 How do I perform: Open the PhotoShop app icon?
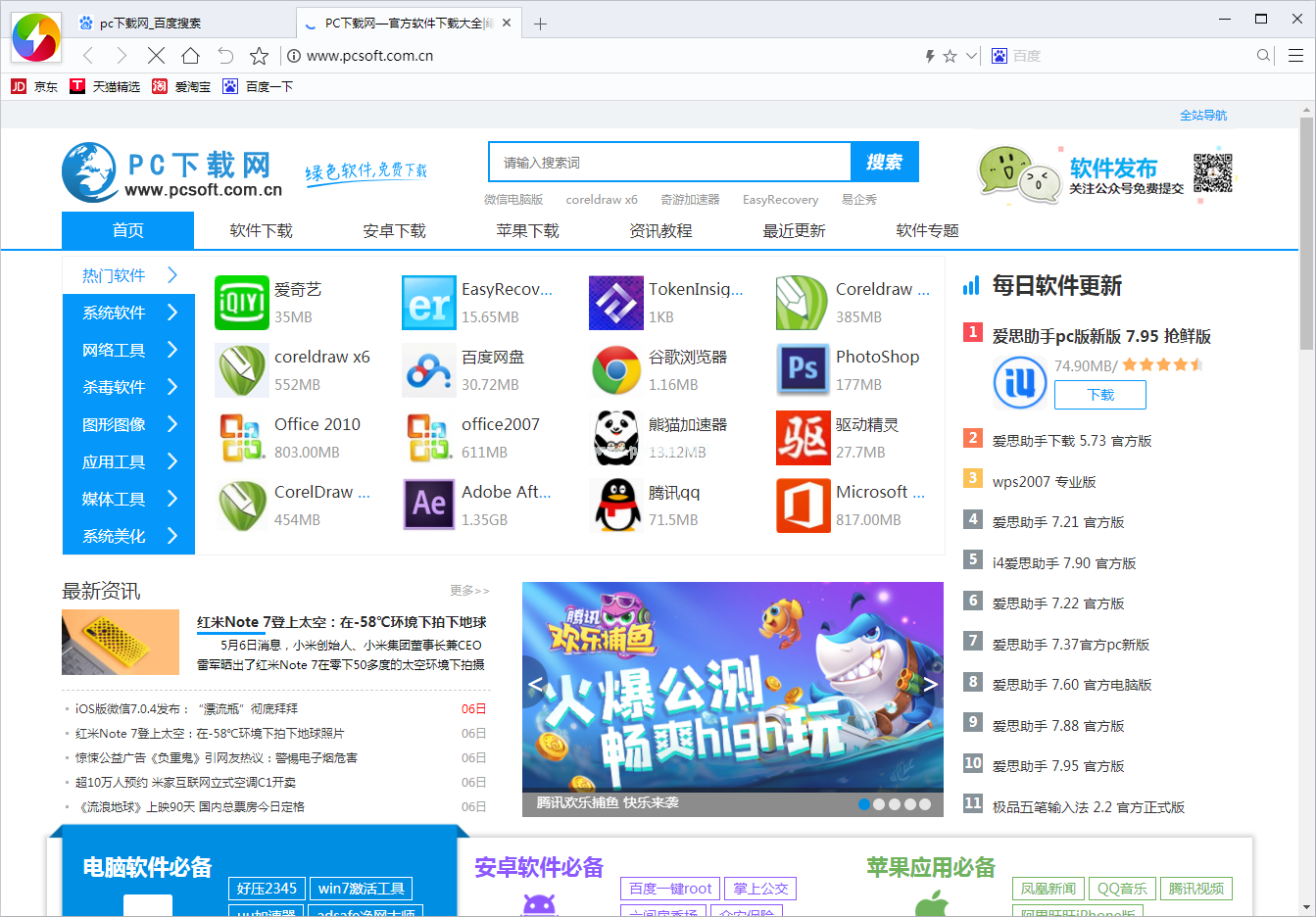pyautogui.click(x=803, y=370)
